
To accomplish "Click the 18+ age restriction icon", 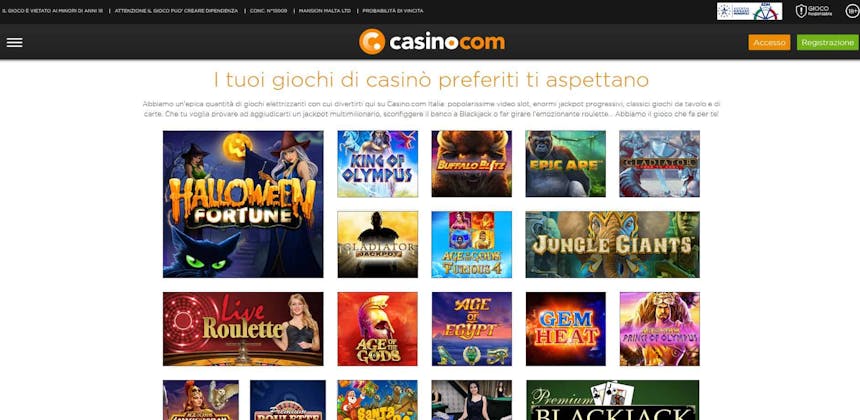I will click(852, 11).
